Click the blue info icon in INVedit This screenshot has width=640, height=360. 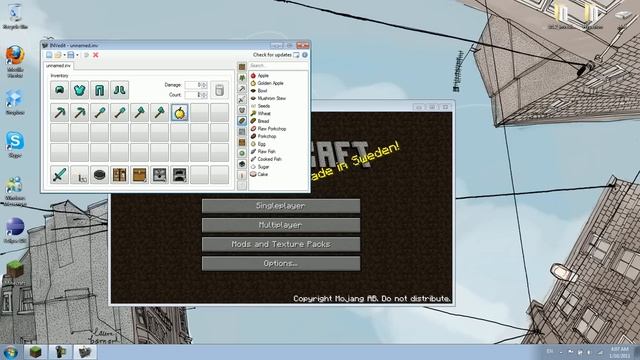point(304,55)
